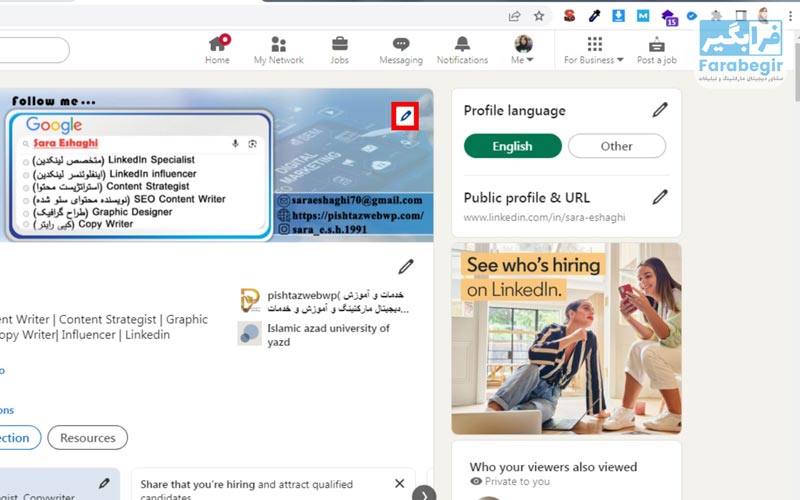The width and height of the screenshot is (800, 500).
Task: Edit profile intro pencil below banner
Action: point(406,266)
